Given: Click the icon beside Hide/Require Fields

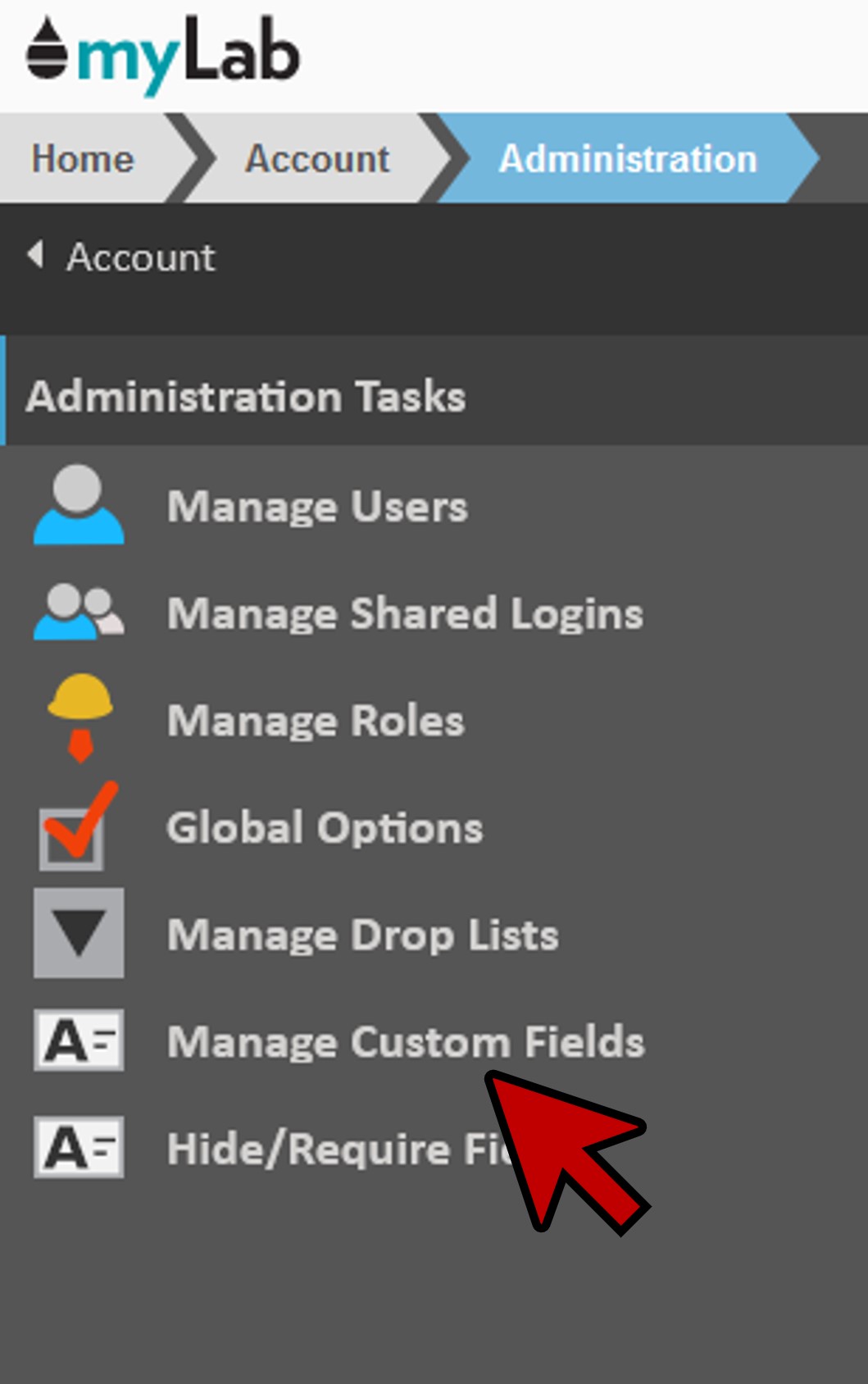Looking at the screenshot, I should [x=79, y=1147].
